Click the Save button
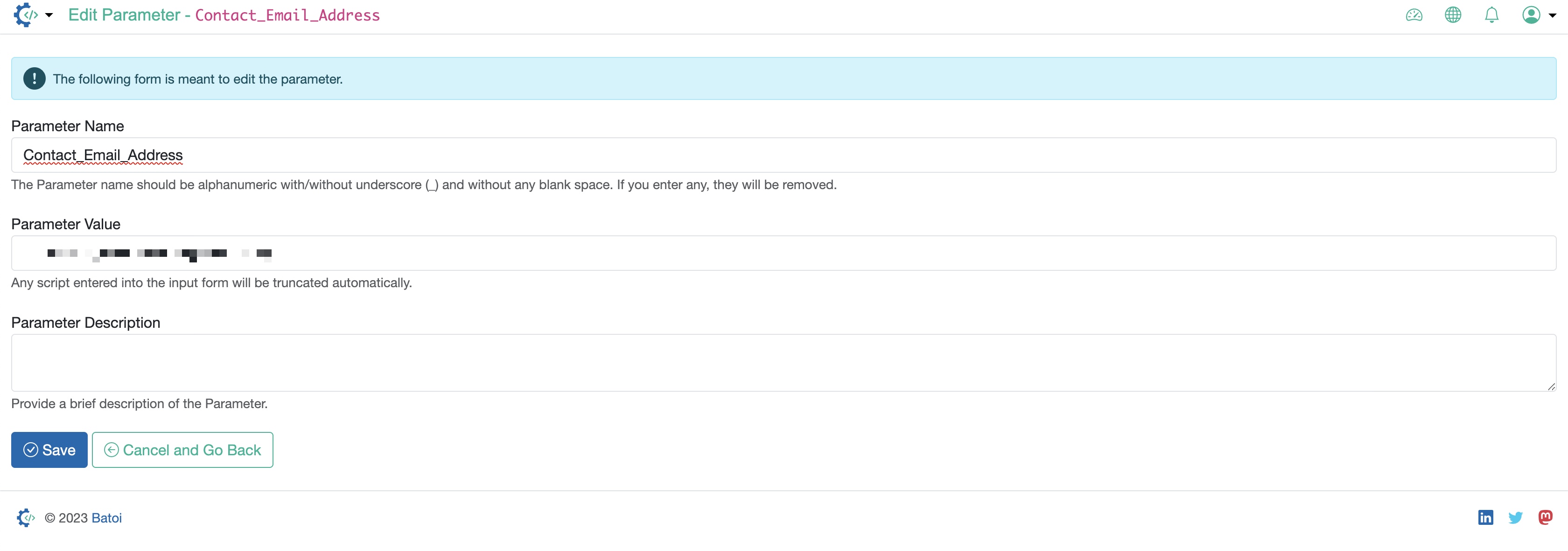This screenshot has width=1568, height=551. [x=49, y=449]
